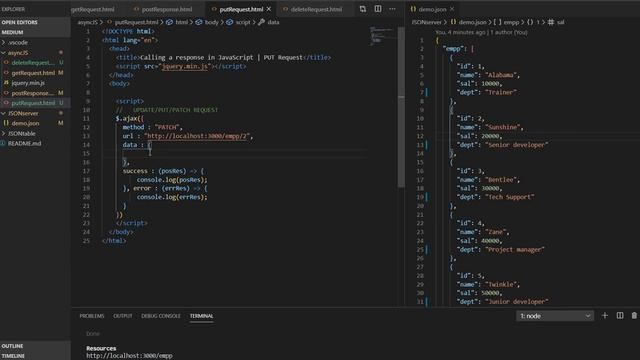Switch to the Output panel tab

(x=122, y=316)
